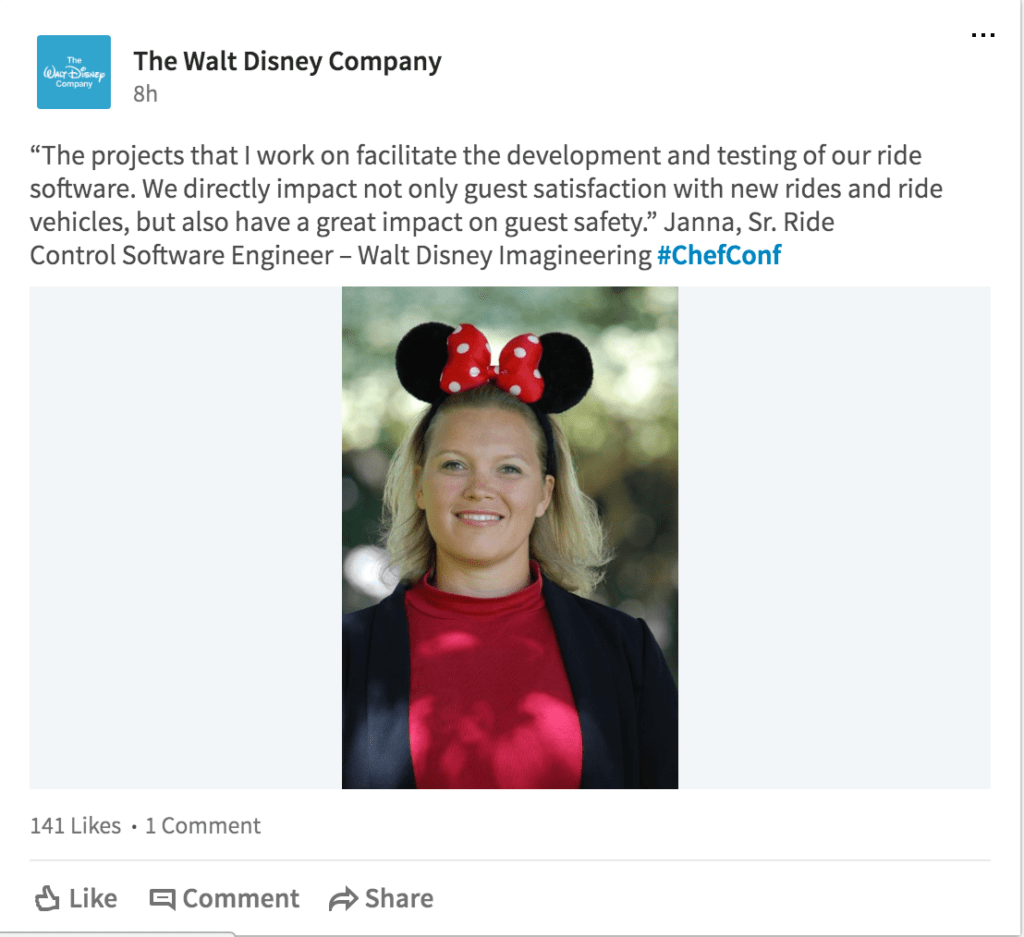Image resolution: width=1024 pixels, height=937 pixels.
Task: View the 141 Likes list
Action: tap(76, 826)
